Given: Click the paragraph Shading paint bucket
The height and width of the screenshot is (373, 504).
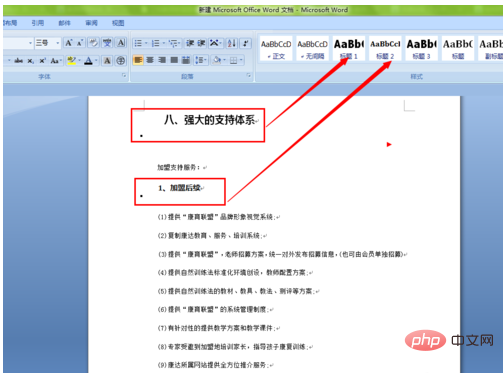Looking at the screenshot, I should [x=217, y=60].
